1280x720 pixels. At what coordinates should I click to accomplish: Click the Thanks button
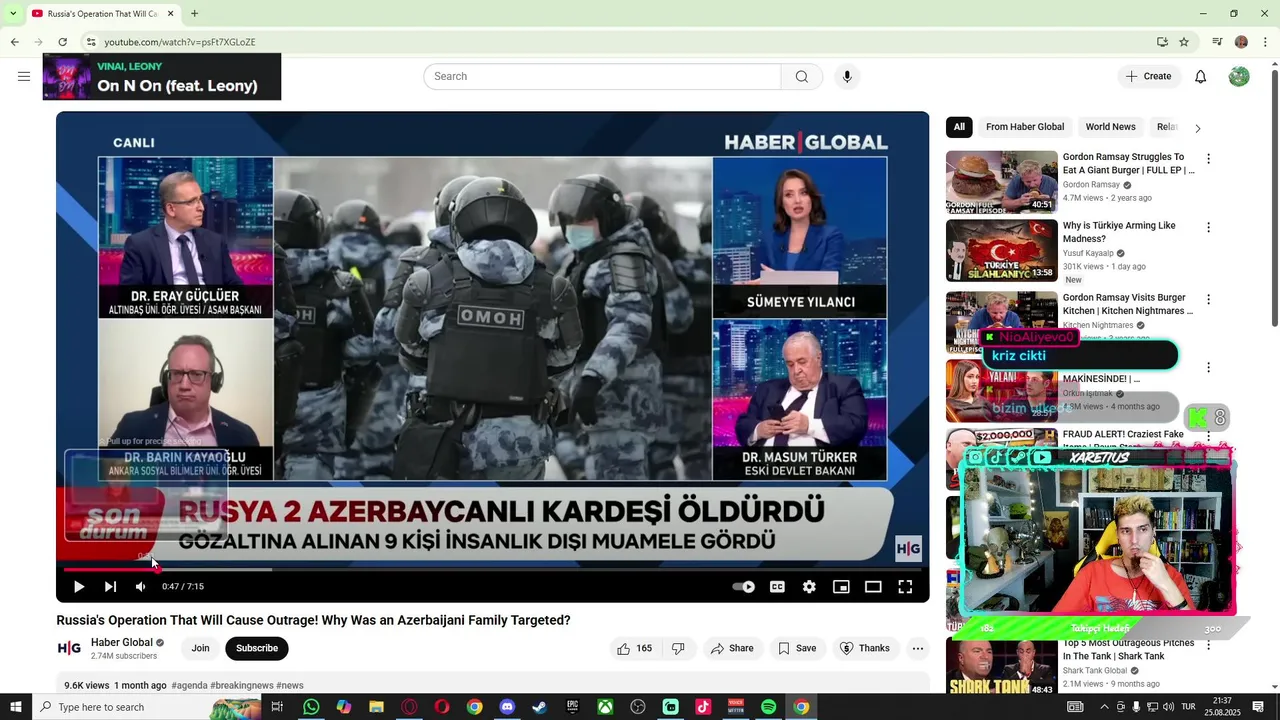865,649
